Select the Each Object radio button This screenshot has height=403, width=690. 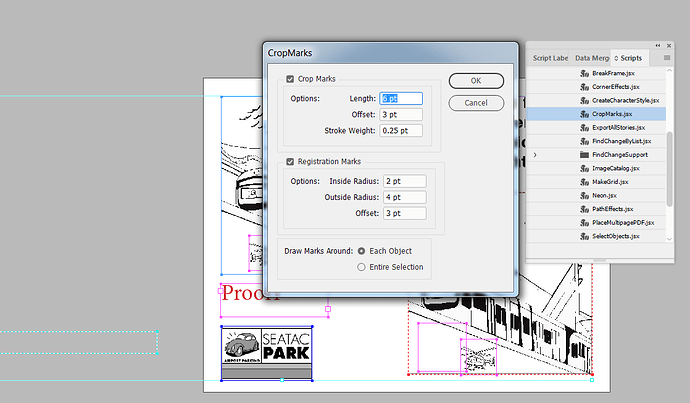click(361, 251)
